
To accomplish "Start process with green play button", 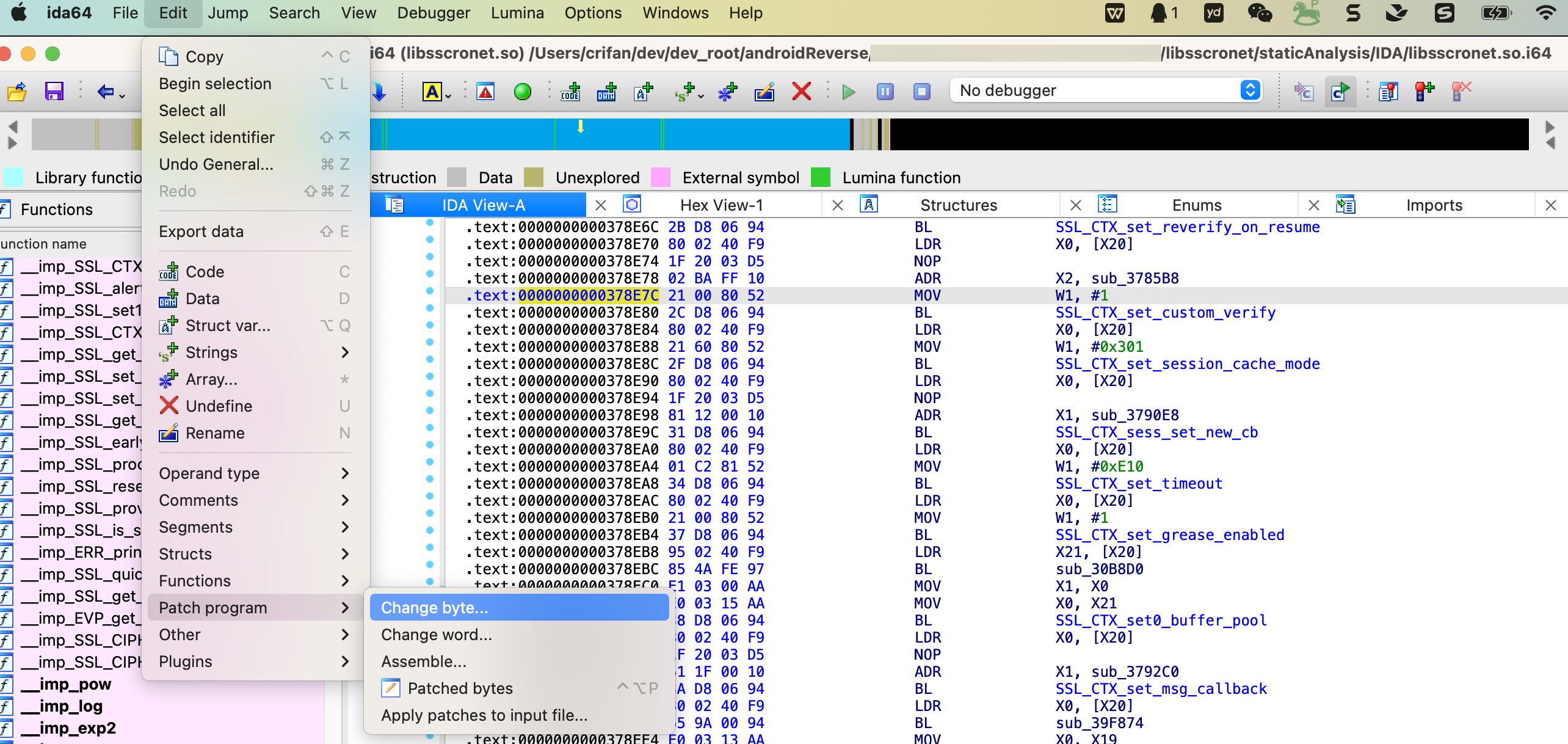I will tap(848, 92).
